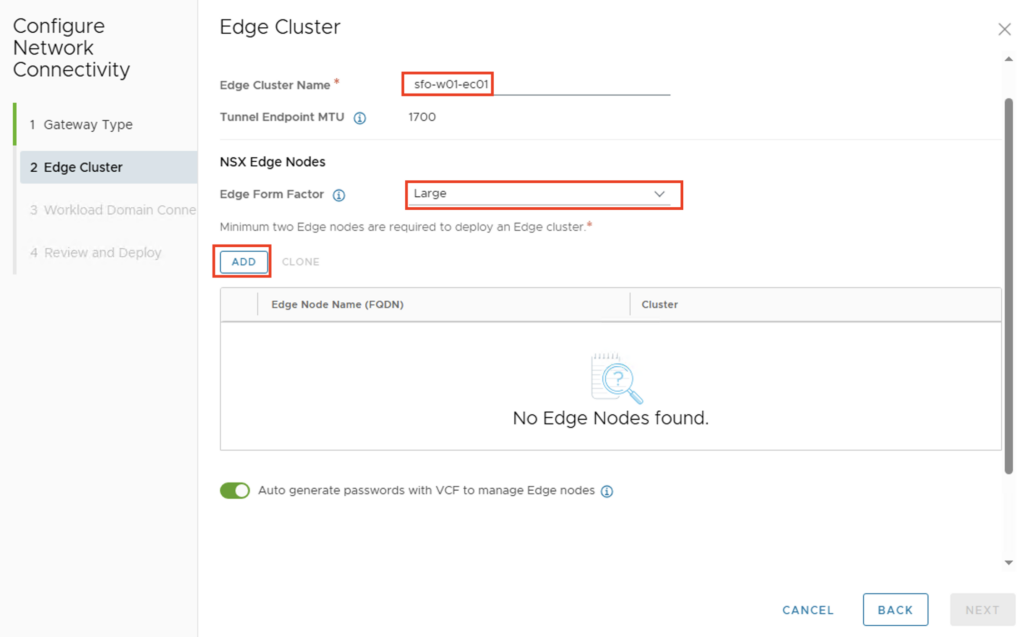Click the scrollbar down arrow

(x=1008, y=563)
